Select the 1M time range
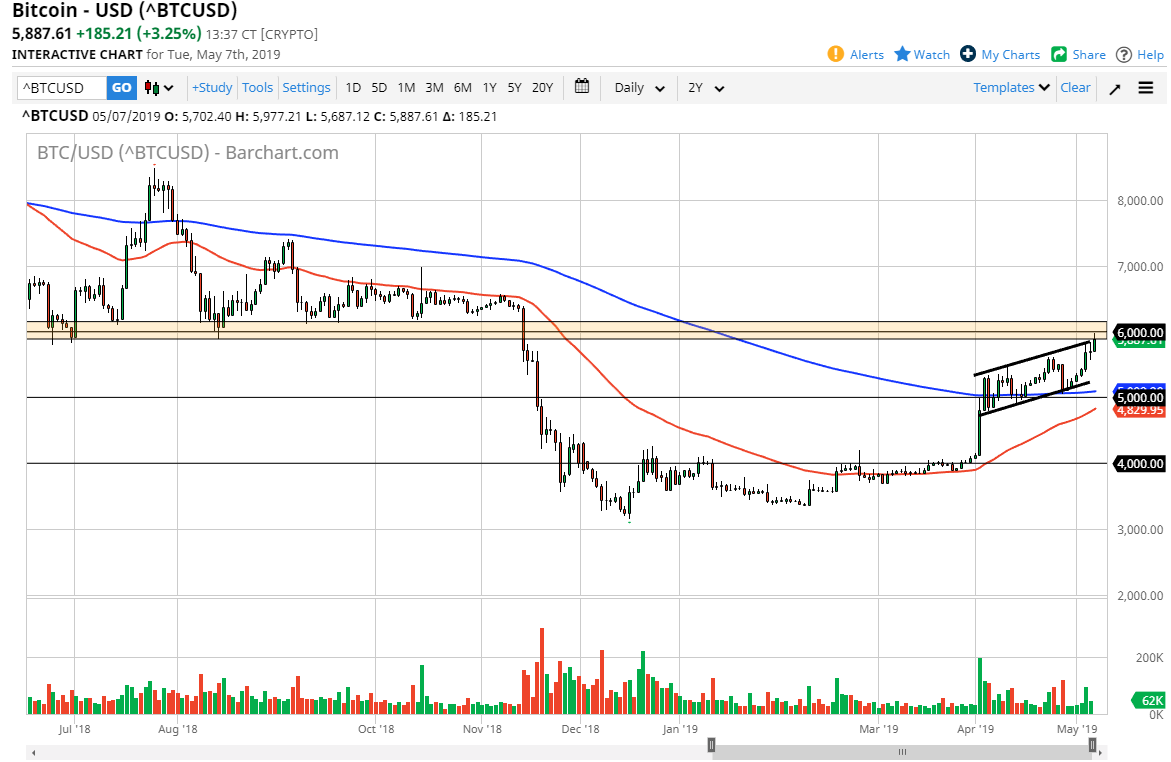The height and width of the screenshot is (762, 1171). [406, 88]
